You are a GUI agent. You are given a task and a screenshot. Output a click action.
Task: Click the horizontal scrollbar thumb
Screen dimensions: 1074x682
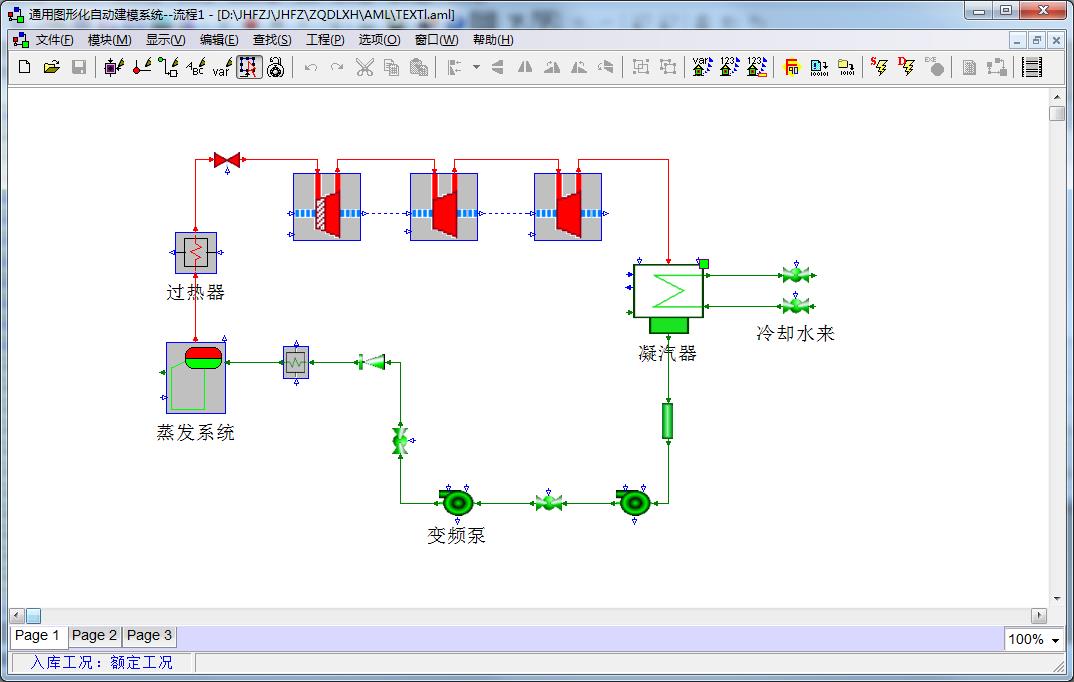tap(33, 616)
